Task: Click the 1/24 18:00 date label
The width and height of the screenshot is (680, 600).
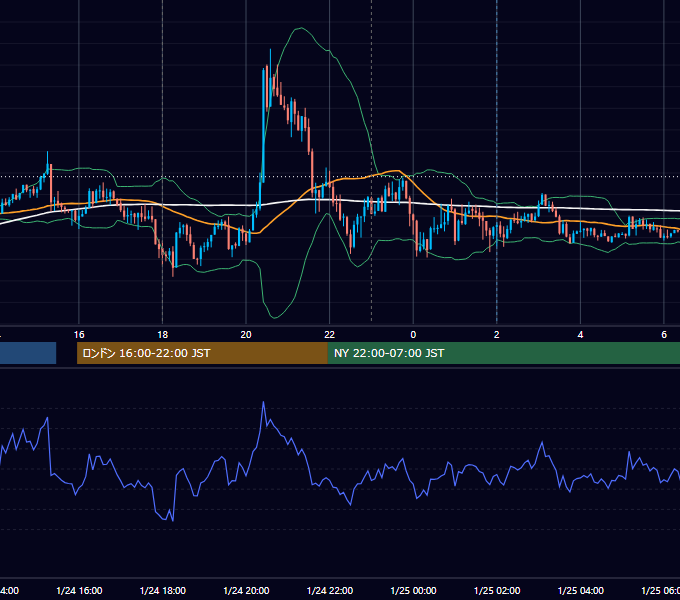Action: pyautogui.click(x=163, y=591)
